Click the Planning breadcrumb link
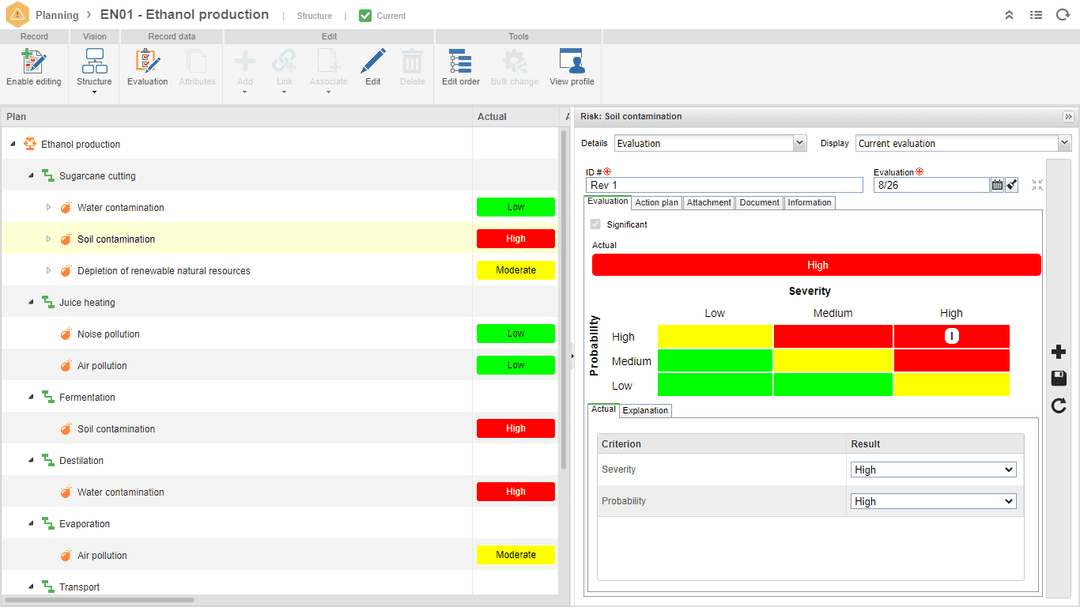 point(57,16)
